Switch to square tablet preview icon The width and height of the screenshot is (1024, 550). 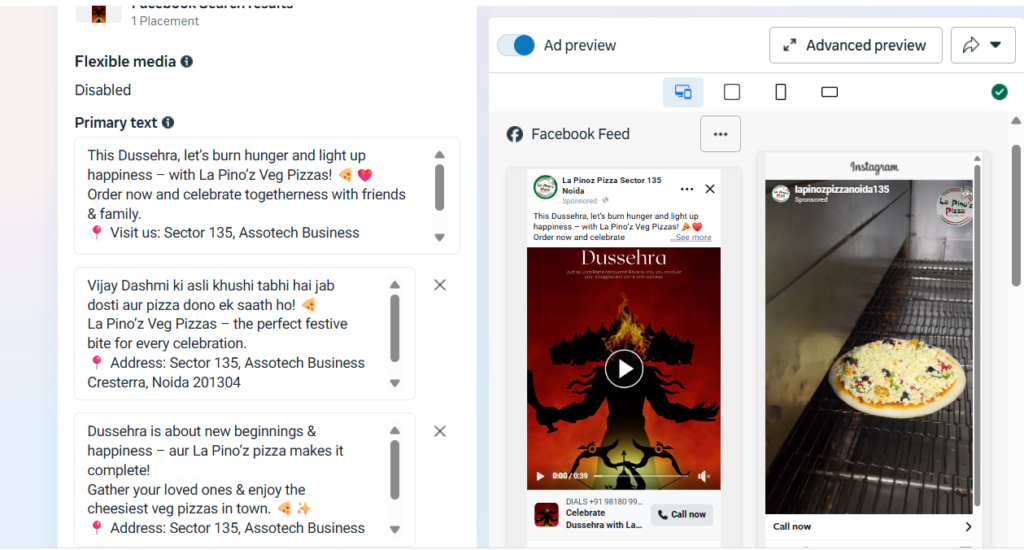click(732, 92)
